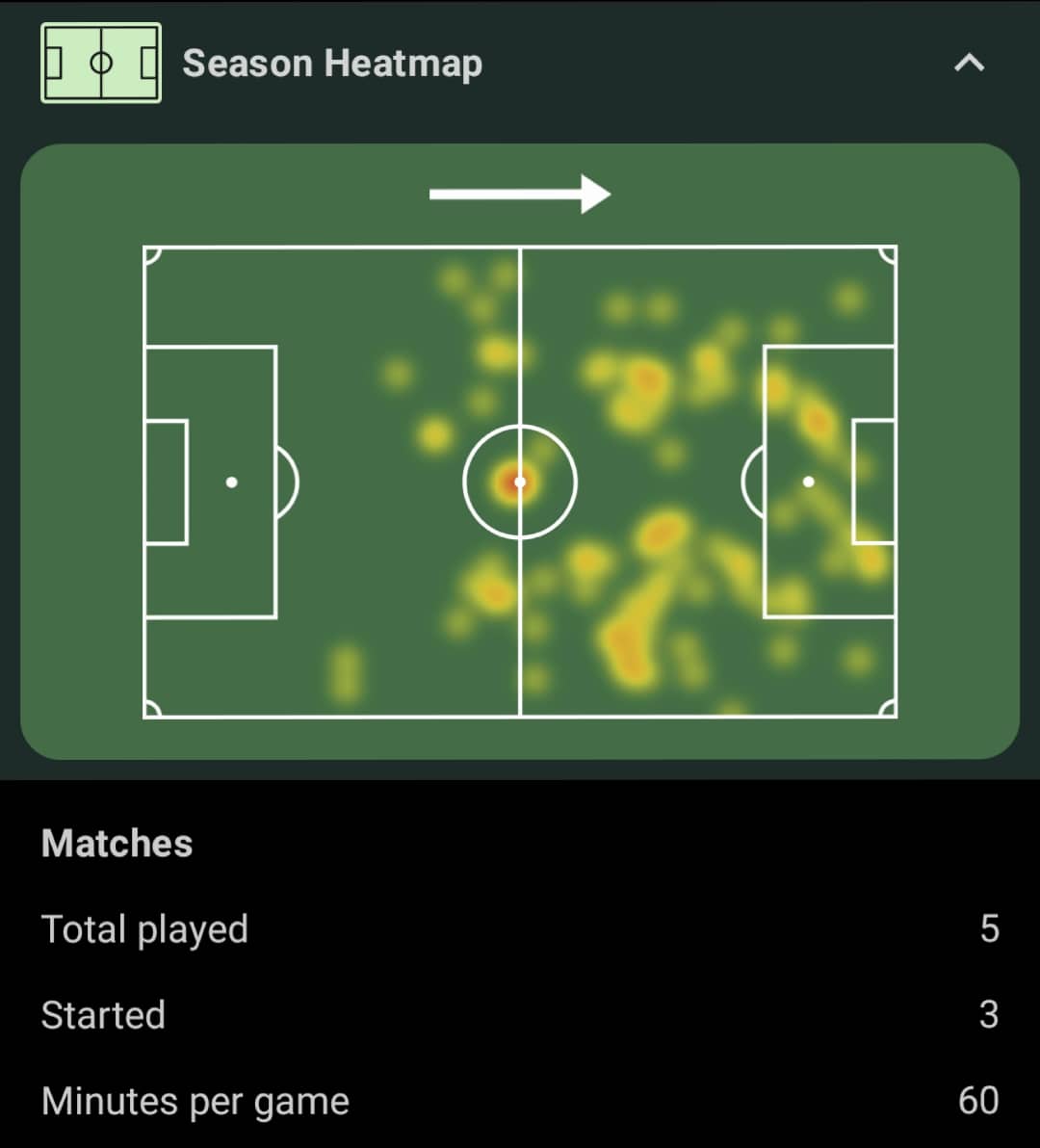Click the attack direction arrow above the pitch
The height and width of the screenshot is (1148, 1040).
[x=520, y=194]
